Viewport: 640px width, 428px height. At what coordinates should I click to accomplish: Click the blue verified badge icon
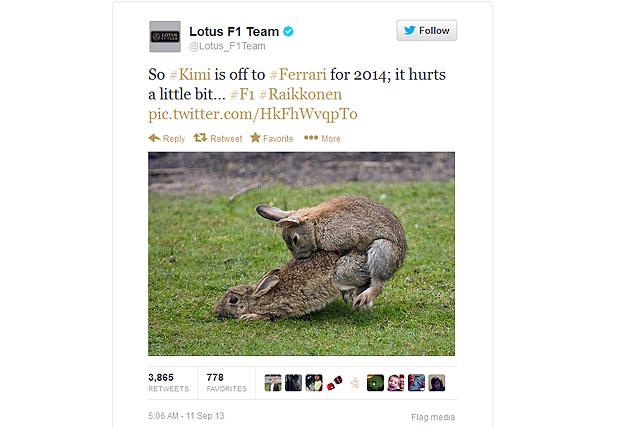(x=288, y=31)
